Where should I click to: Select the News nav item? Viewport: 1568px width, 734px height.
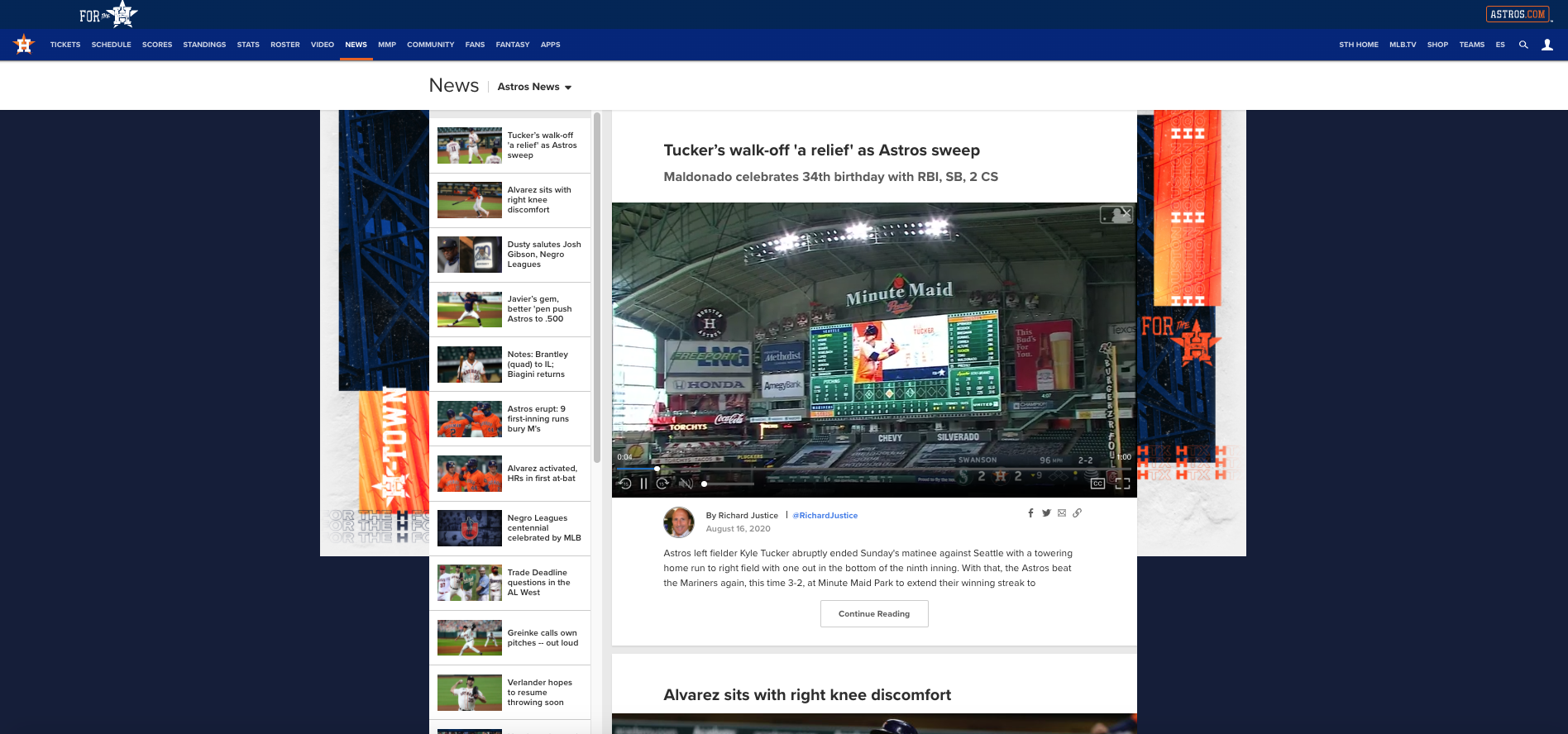(x=356, y=45)
